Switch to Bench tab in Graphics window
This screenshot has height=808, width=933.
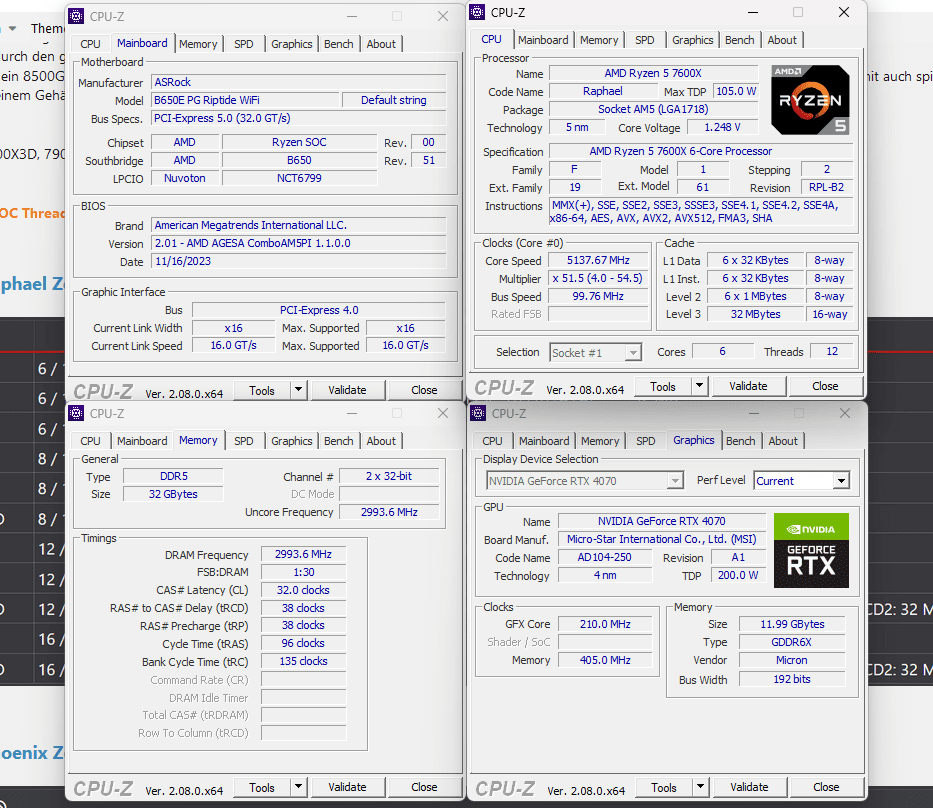pos(741,441)
